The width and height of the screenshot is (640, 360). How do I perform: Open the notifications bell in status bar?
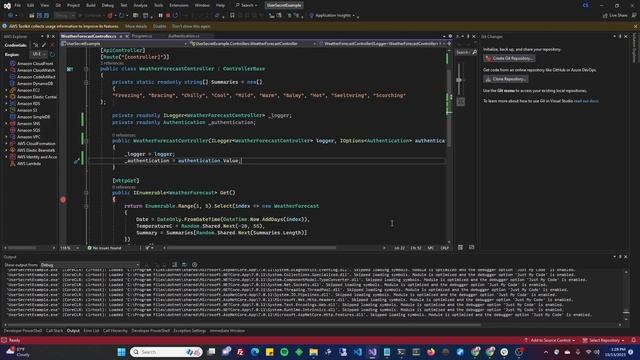point(633,340)
